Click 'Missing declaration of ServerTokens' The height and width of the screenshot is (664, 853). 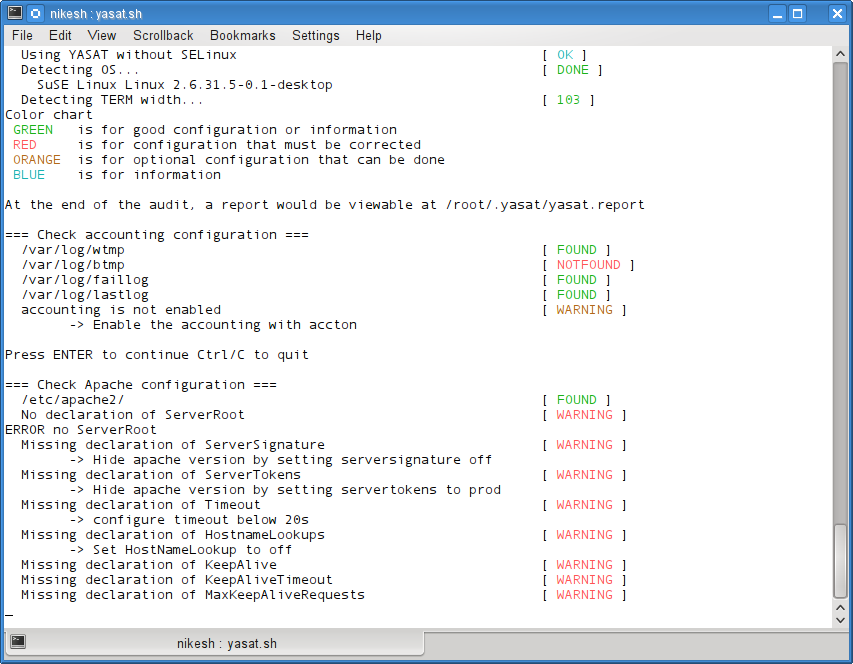point(160,475)
